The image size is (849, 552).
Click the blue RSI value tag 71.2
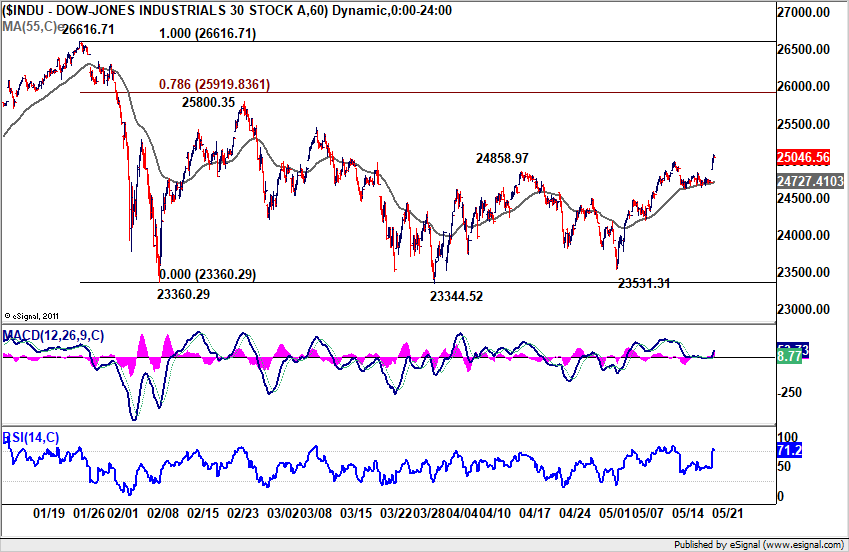pos(789,450)
